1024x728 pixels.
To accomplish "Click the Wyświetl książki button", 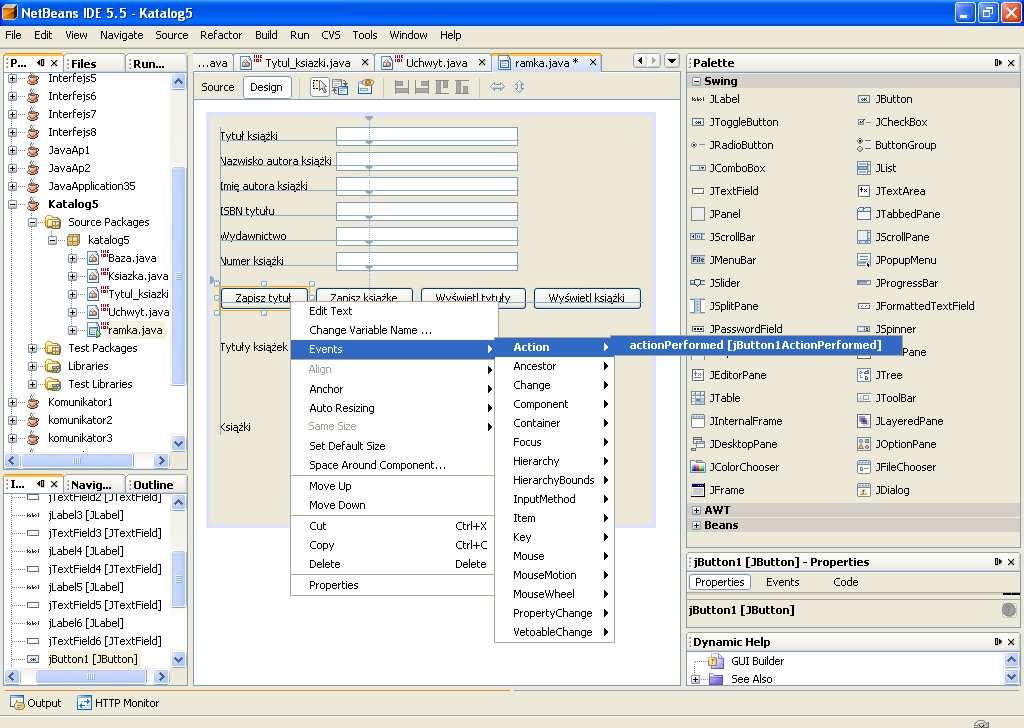I will 586,298.
